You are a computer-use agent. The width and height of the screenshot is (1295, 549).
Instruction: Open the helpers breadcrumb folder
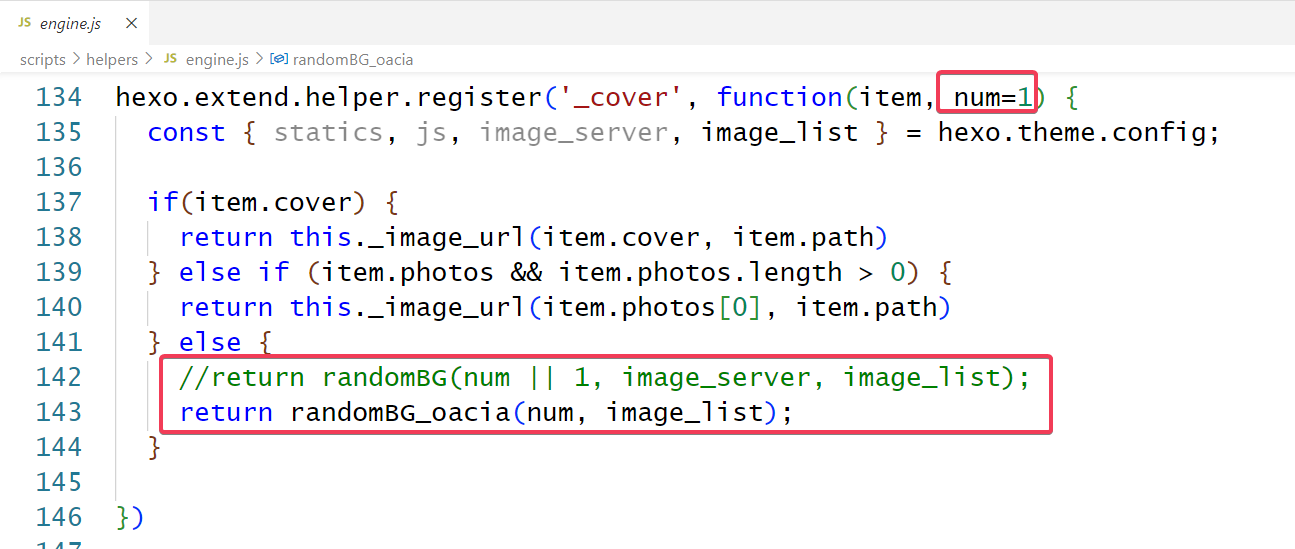112,60
